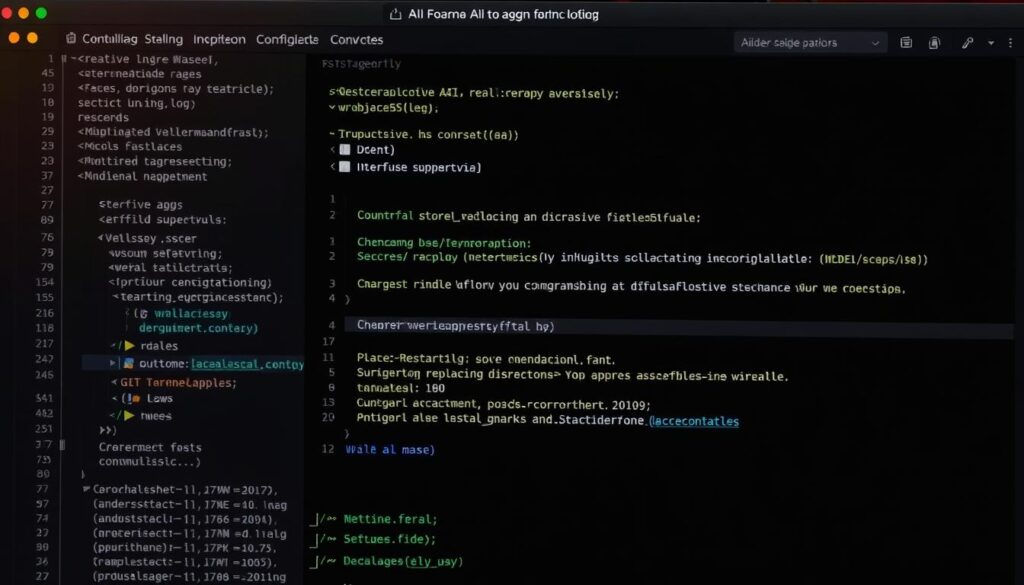This screenshot has width=1024, height=585.
Task: Click the document copy icon in the top-right toolbar
Action: tap(935, 42)
